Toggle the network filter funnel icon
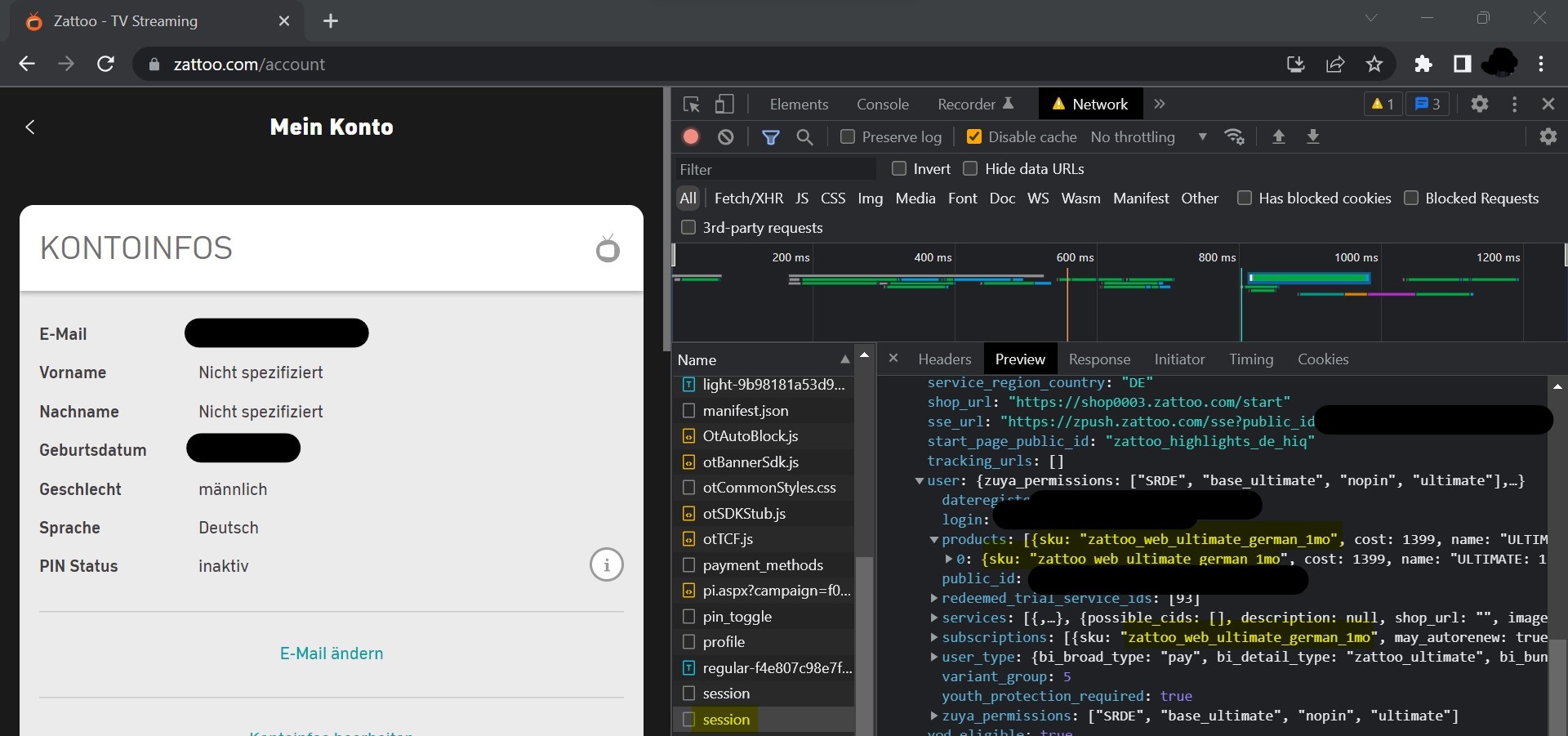This screenshot has width=1568, height=736. 770,136
